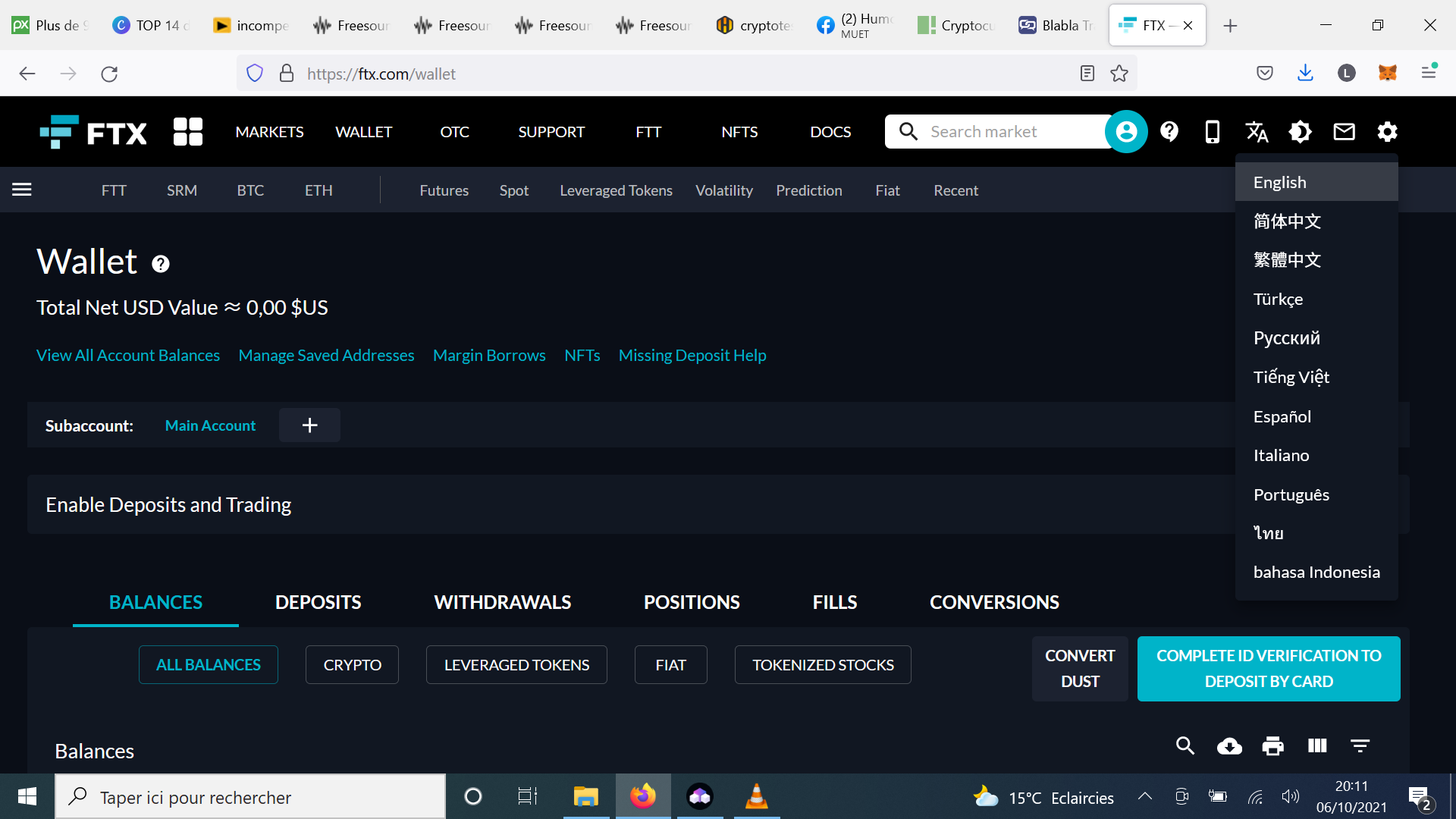The image size is (1456, 819).
Task: Filter balances by FIAT
Action: click(670, 665)
